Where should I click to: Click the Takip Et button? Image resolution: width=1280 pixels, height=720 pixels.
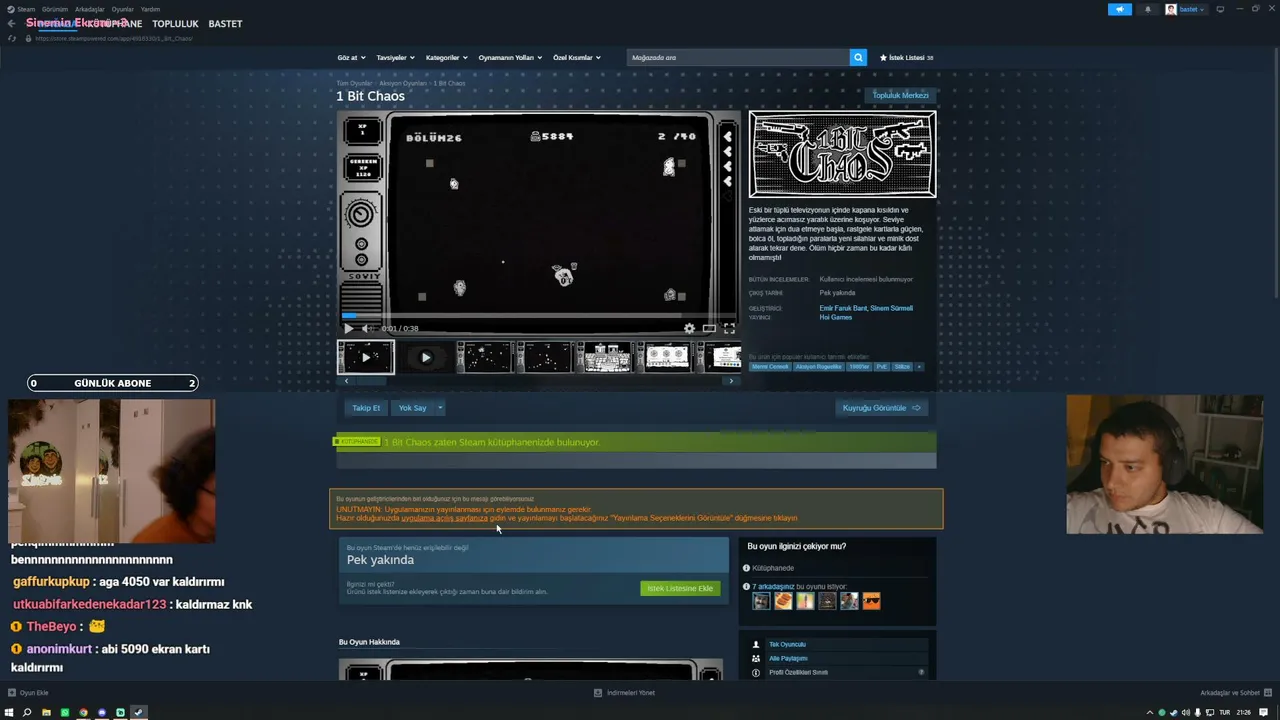pyautogui.click(x=366, y=408)
